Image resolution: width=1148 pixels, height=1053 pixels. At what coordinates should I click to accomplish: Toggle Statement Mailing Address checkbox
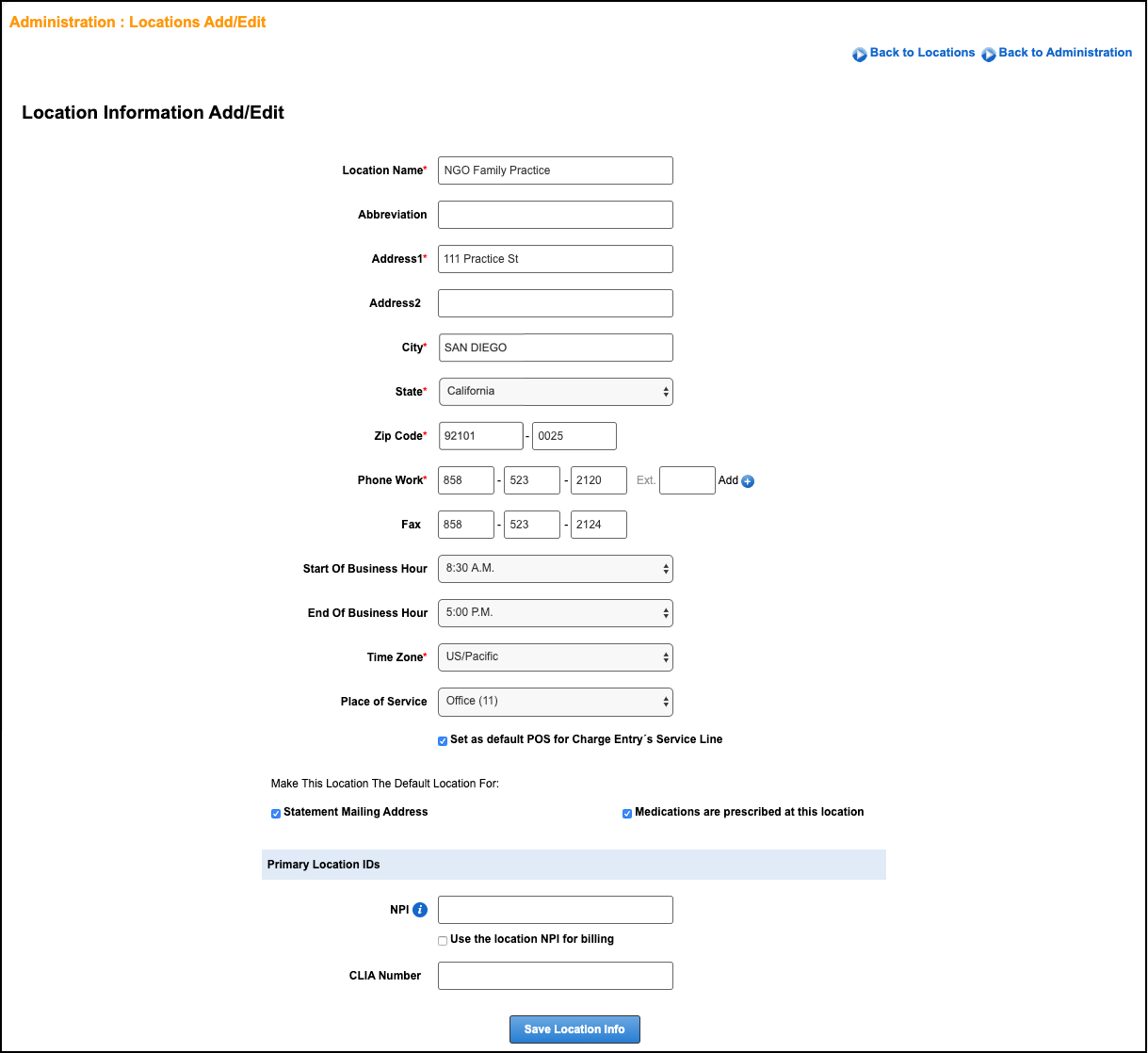coord(276,814)
